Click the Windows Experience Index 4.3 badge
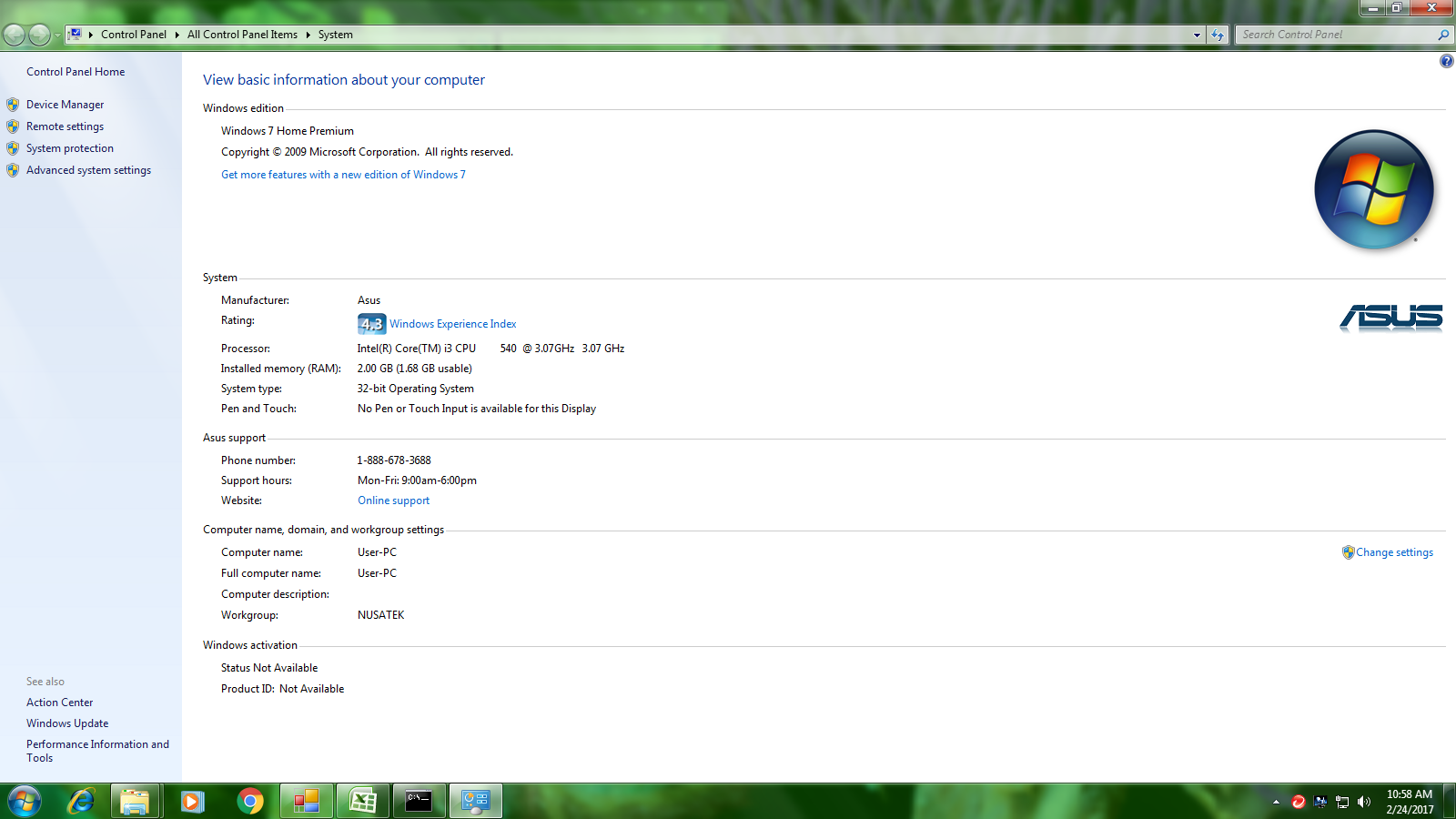 (x=371, y=324)
